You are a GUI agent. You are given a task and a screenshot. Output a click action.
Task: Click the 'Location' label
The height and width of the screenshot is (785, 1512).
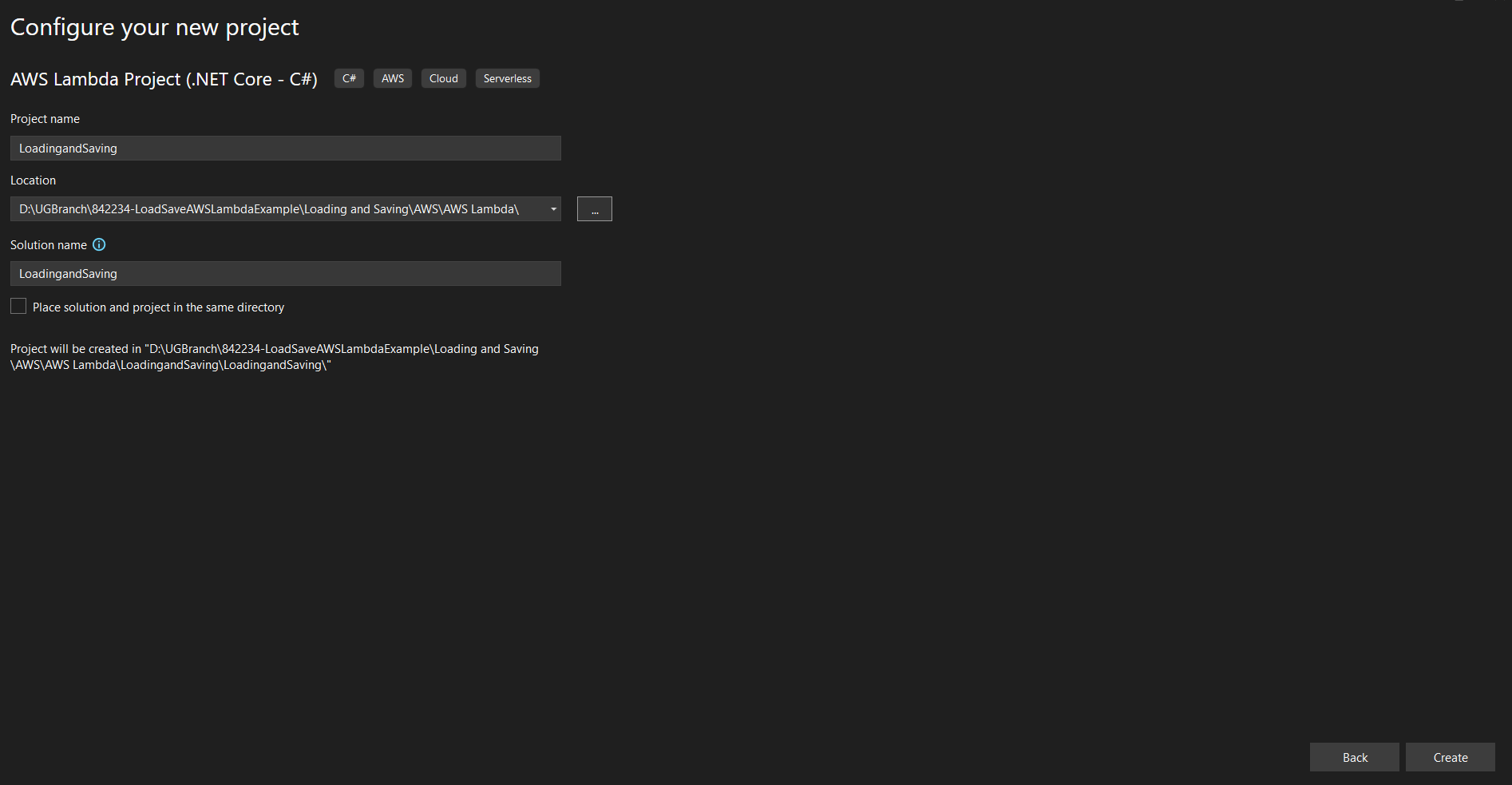[x=33, y=180]
